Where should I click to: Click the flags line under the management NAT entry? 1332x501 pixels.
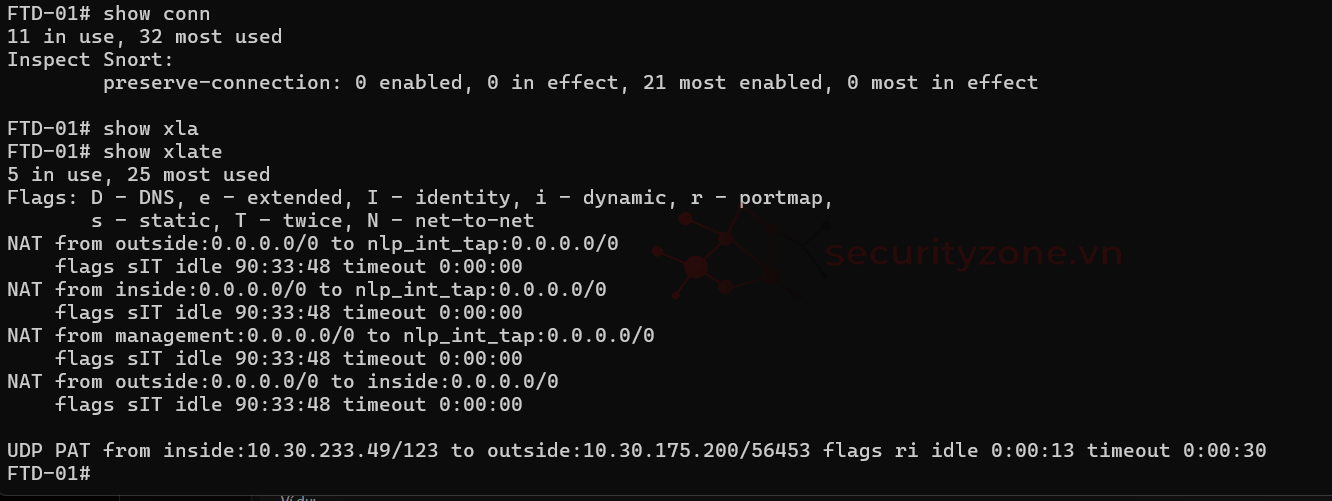tap(288, 359)
